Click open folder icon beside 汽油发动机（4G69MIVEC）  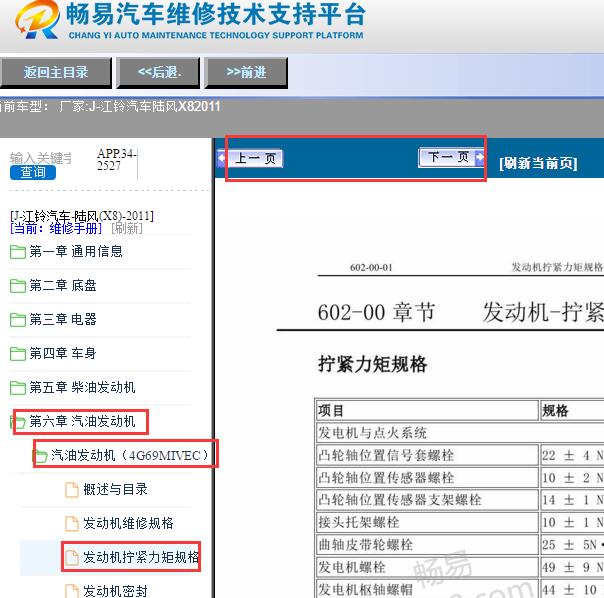point(39,456)
